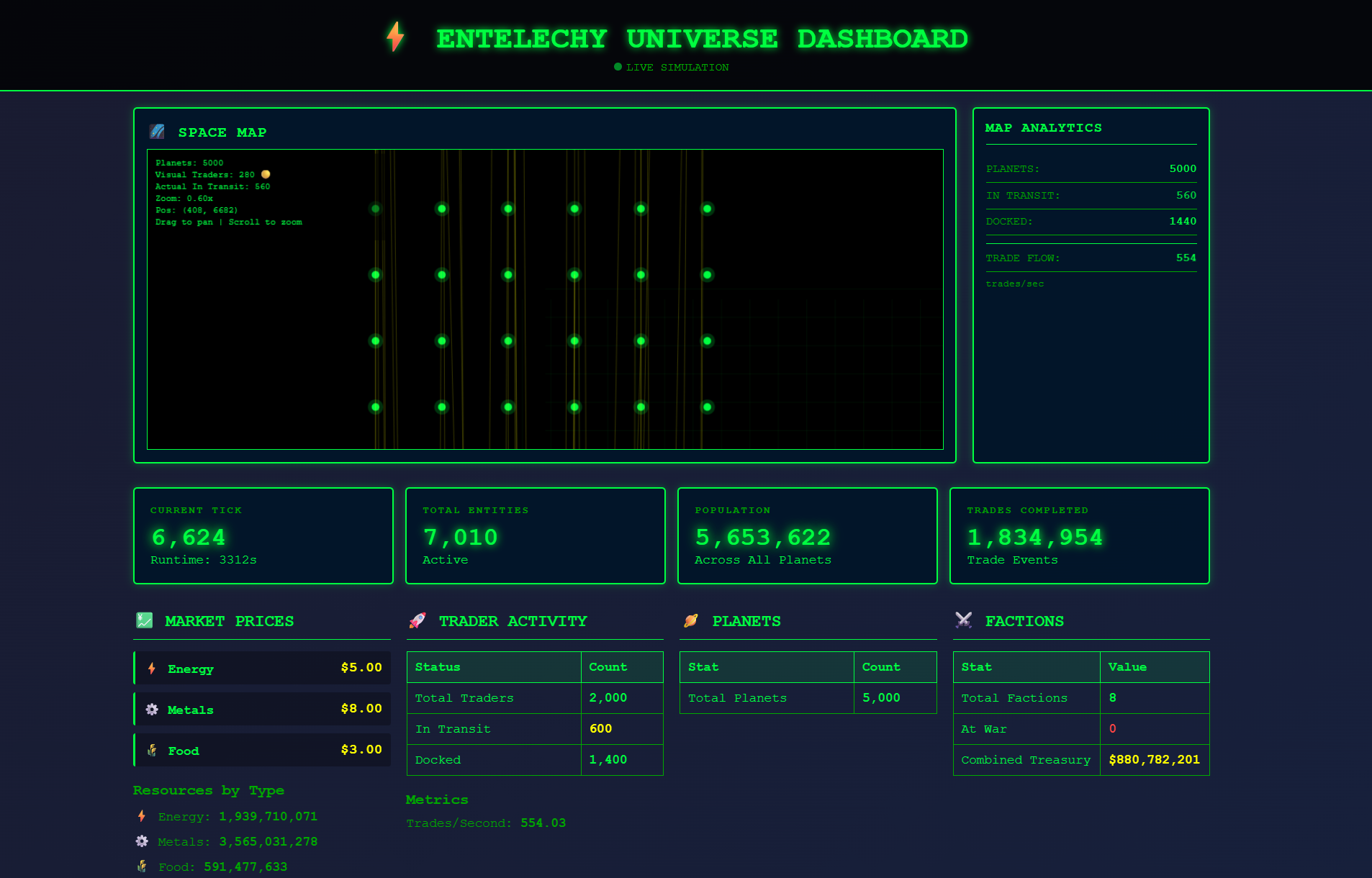Click the In Transit count in Trader Activity
The width and height of the screenshot is (1372, 878).
(600, 728)
